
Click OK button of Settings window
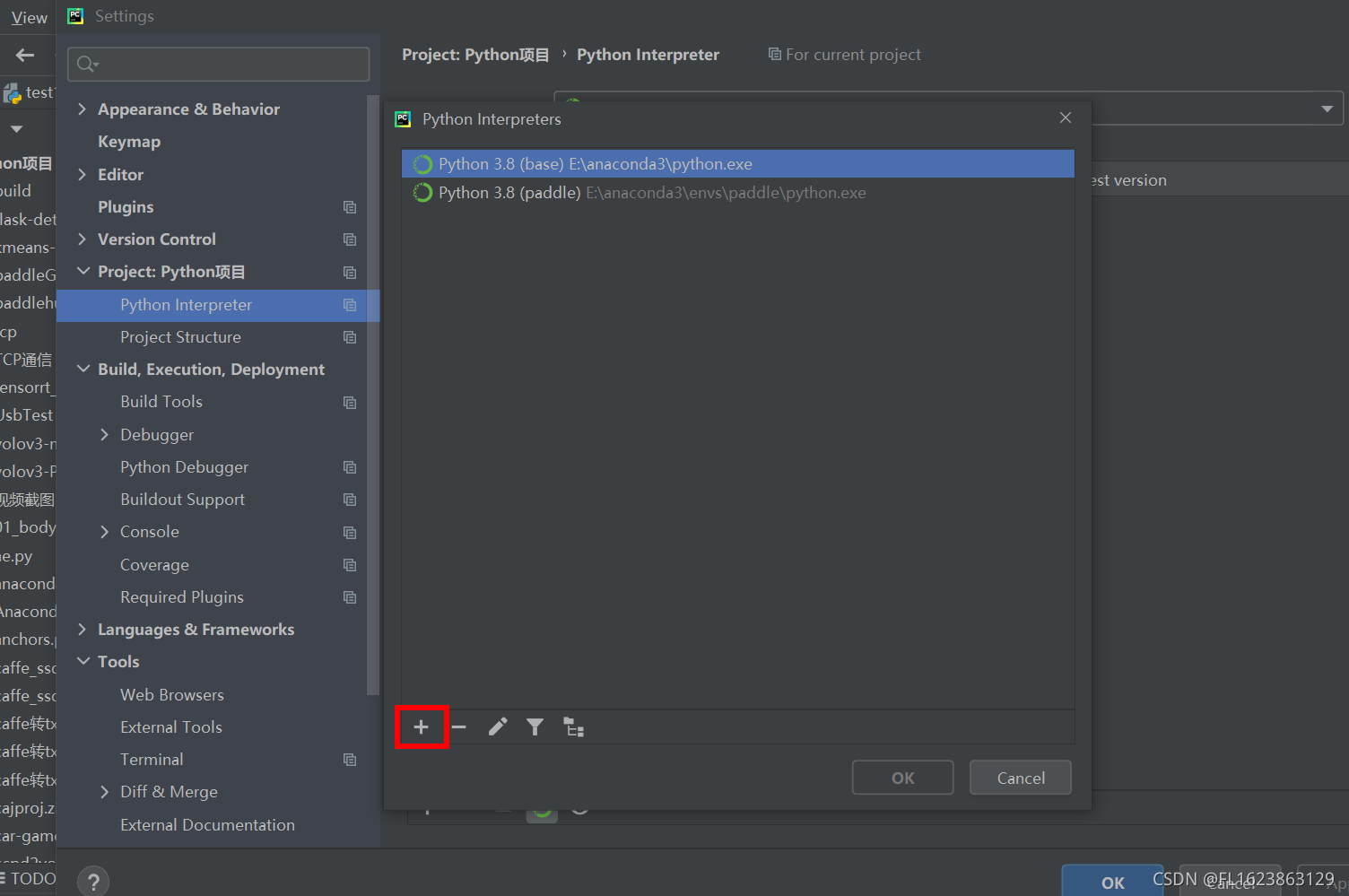pos(1112,883)
